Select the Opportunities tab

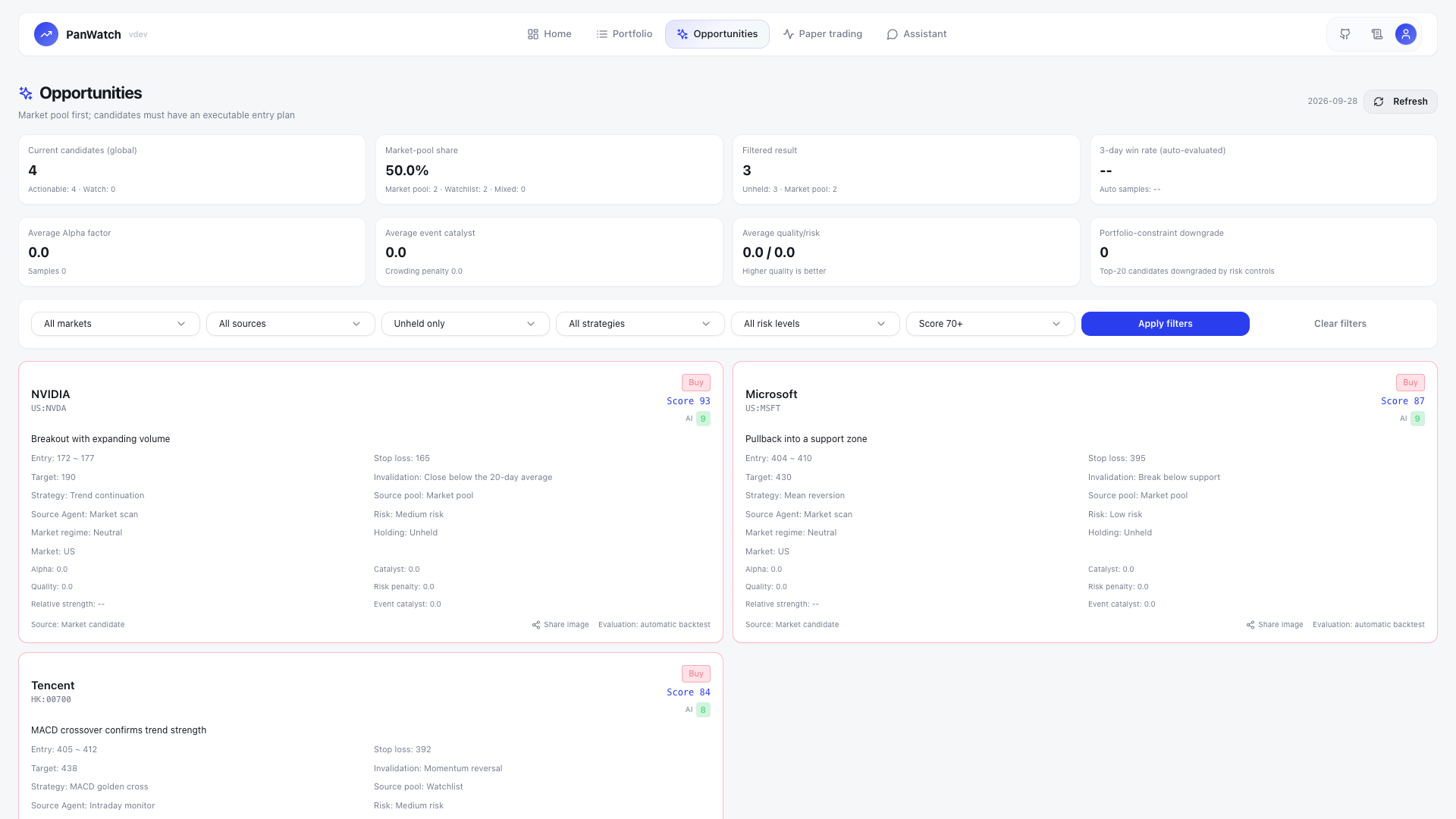point(717,34)
